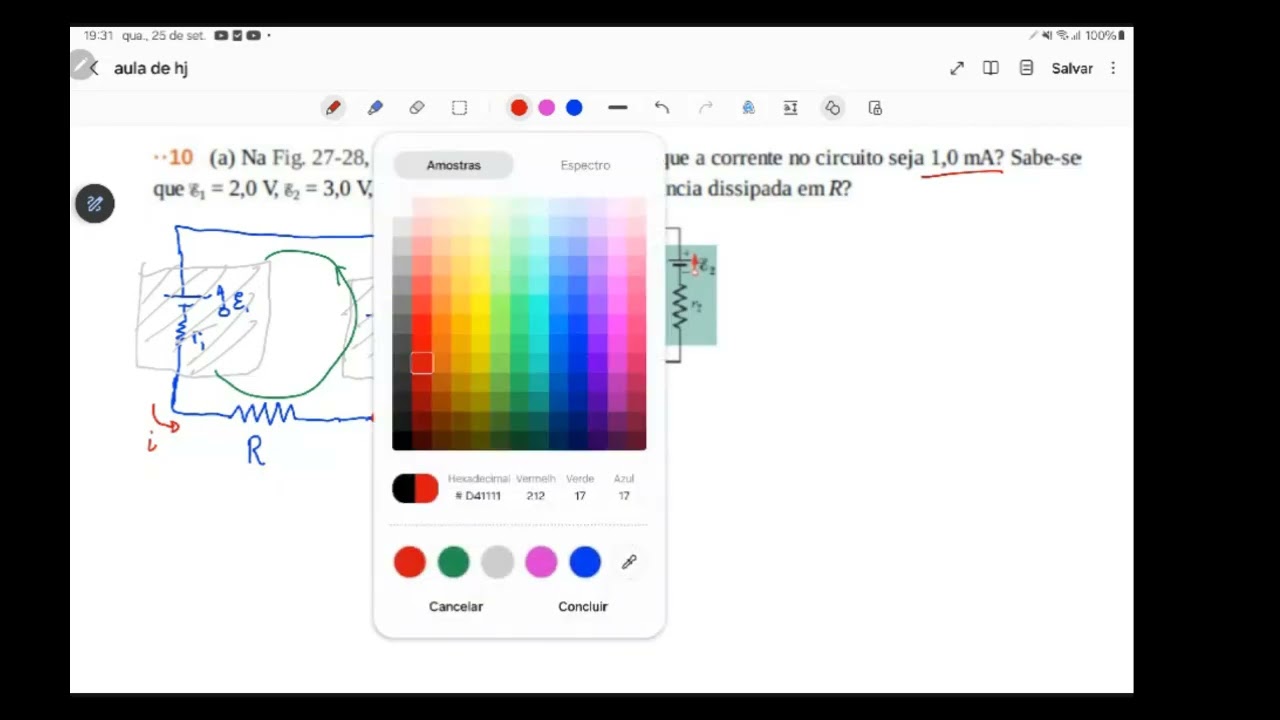The width and height of the screenshot is (1280, 720).
Task: Click the black-red color preview pill
Action: coord(415,488)
